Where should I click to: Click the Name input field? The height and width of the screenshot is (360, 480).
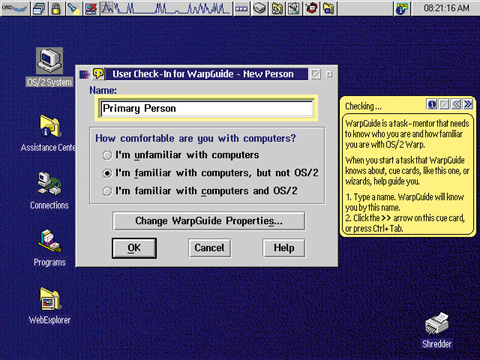207,108
